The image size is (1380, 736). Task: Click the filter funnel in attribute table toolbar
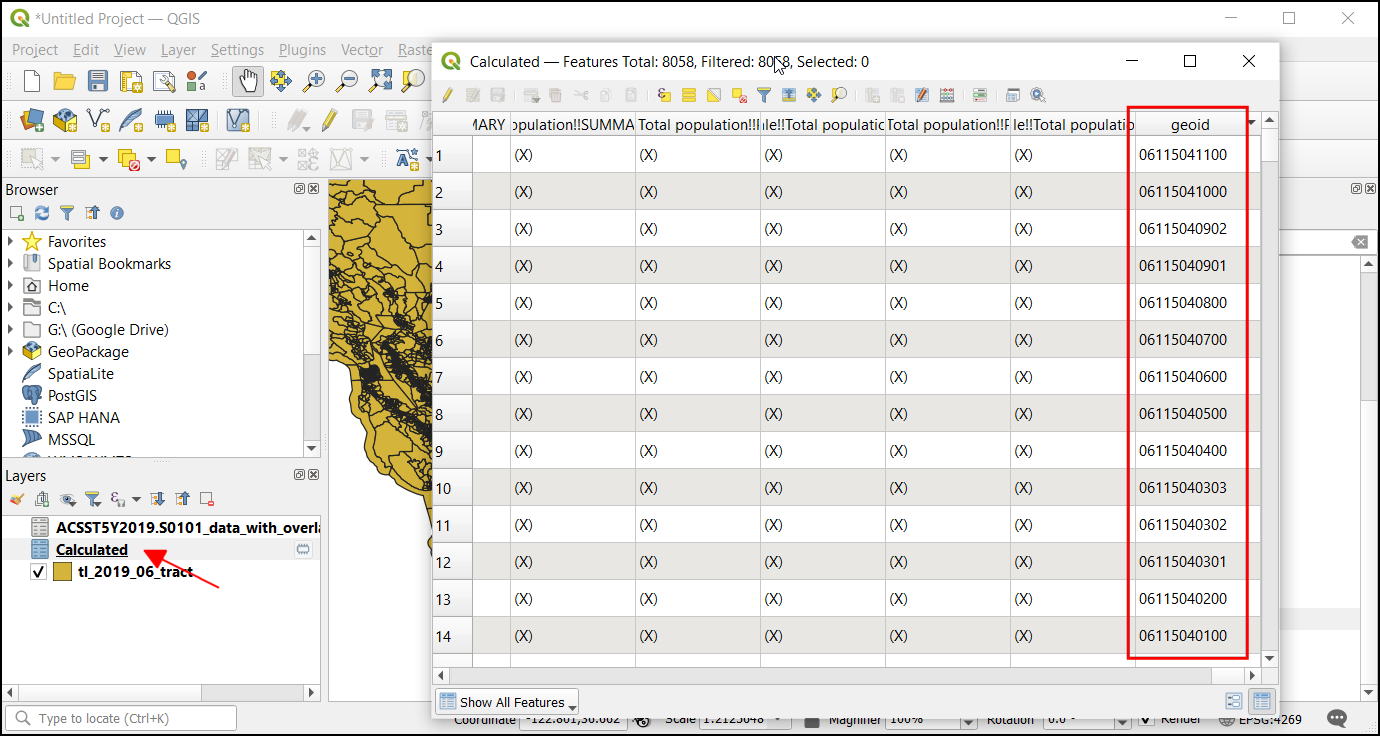[764, 96]
